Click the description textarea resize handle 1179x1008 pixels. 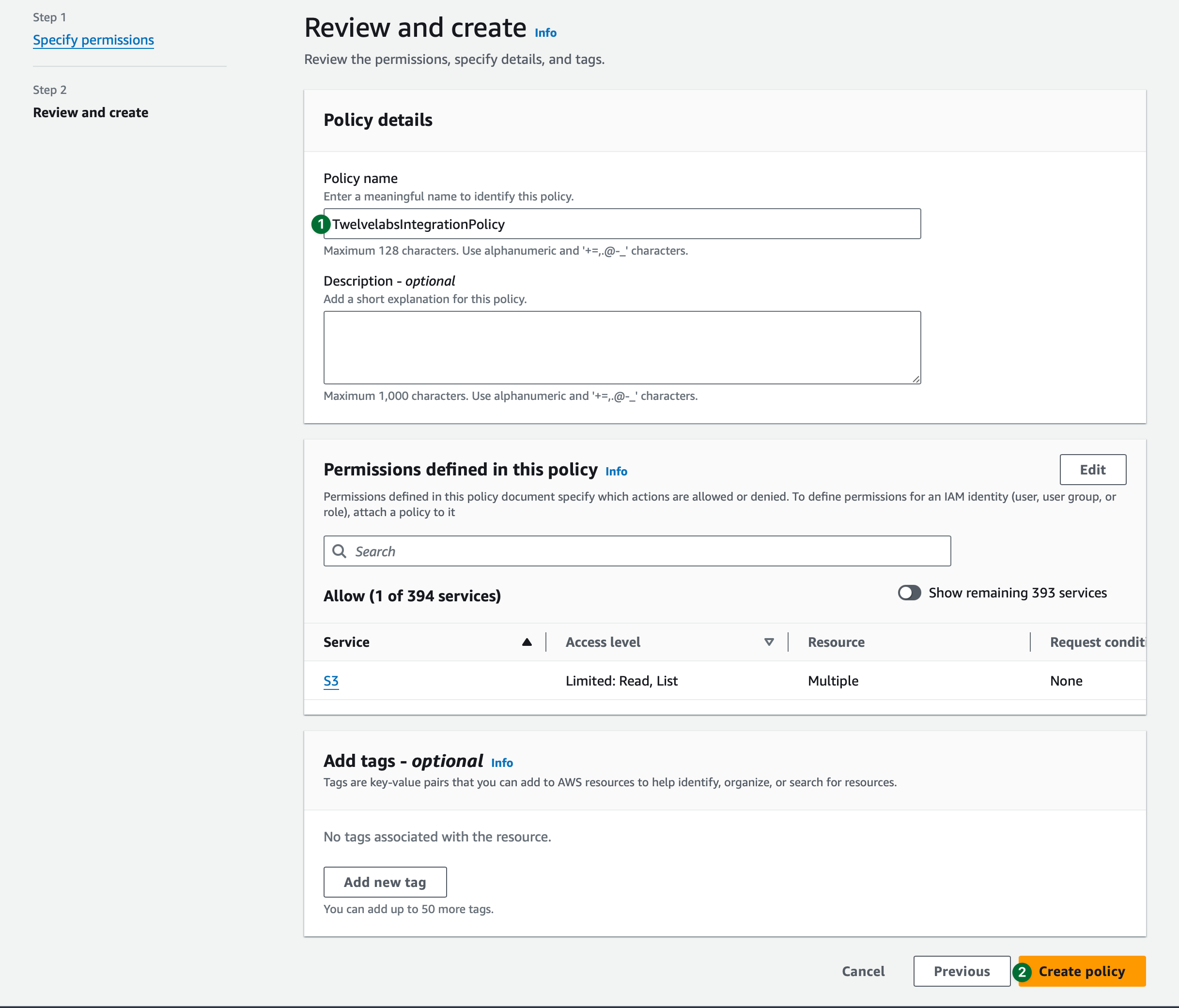915,379
